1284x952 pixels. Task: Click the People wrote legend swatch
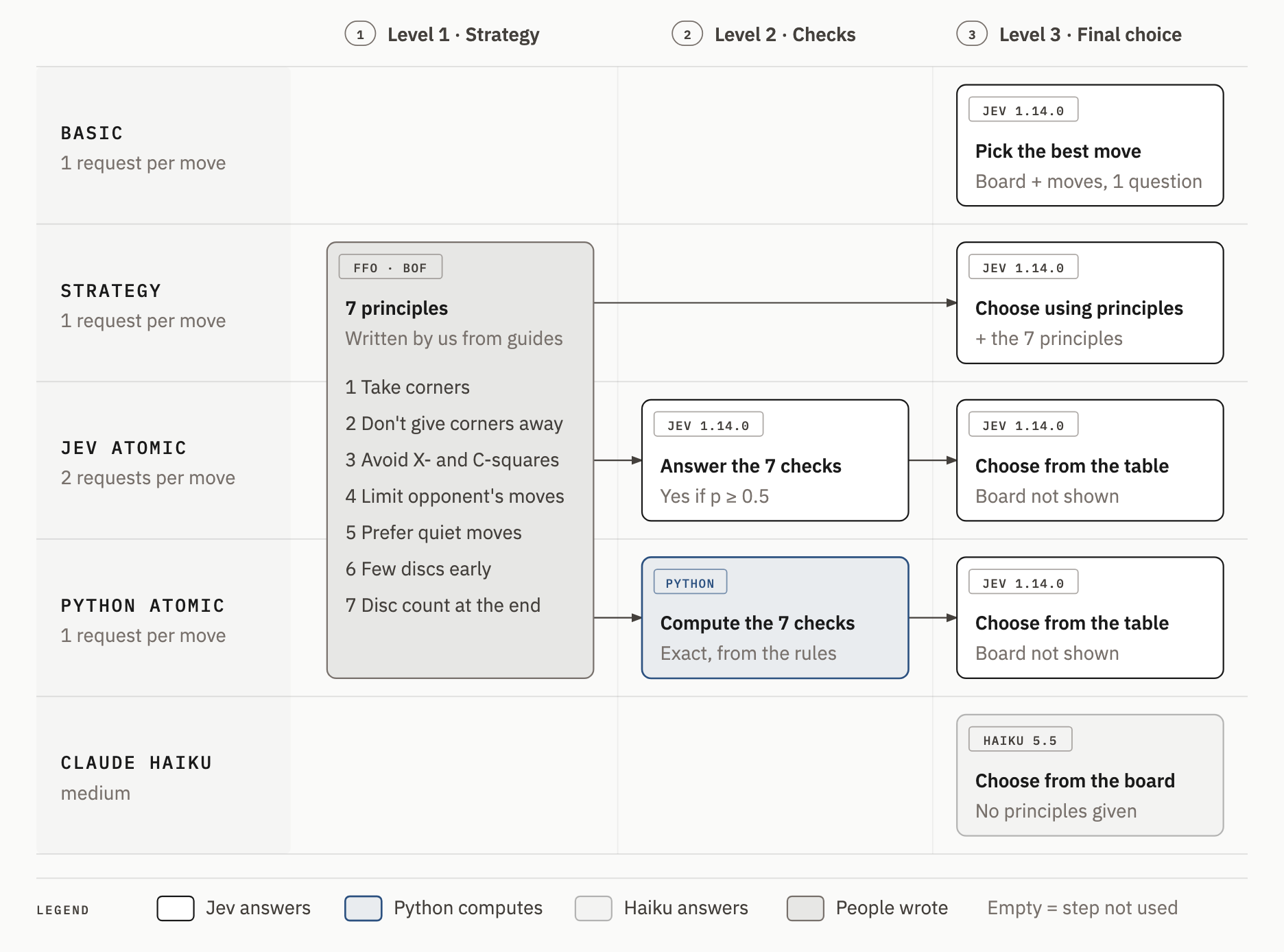(x=805, y=908)
